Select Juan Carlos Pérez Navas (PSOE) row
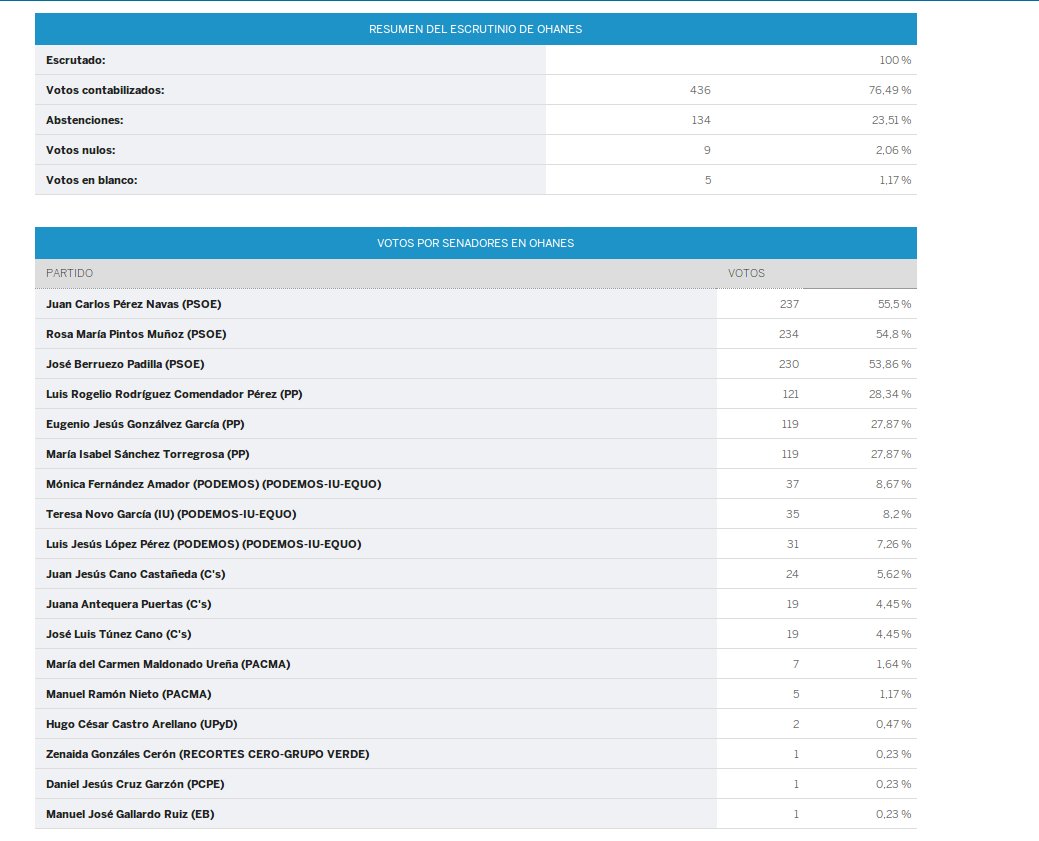Image resolution: width=1039 pixels, height=841 pixels. [476, 304]
